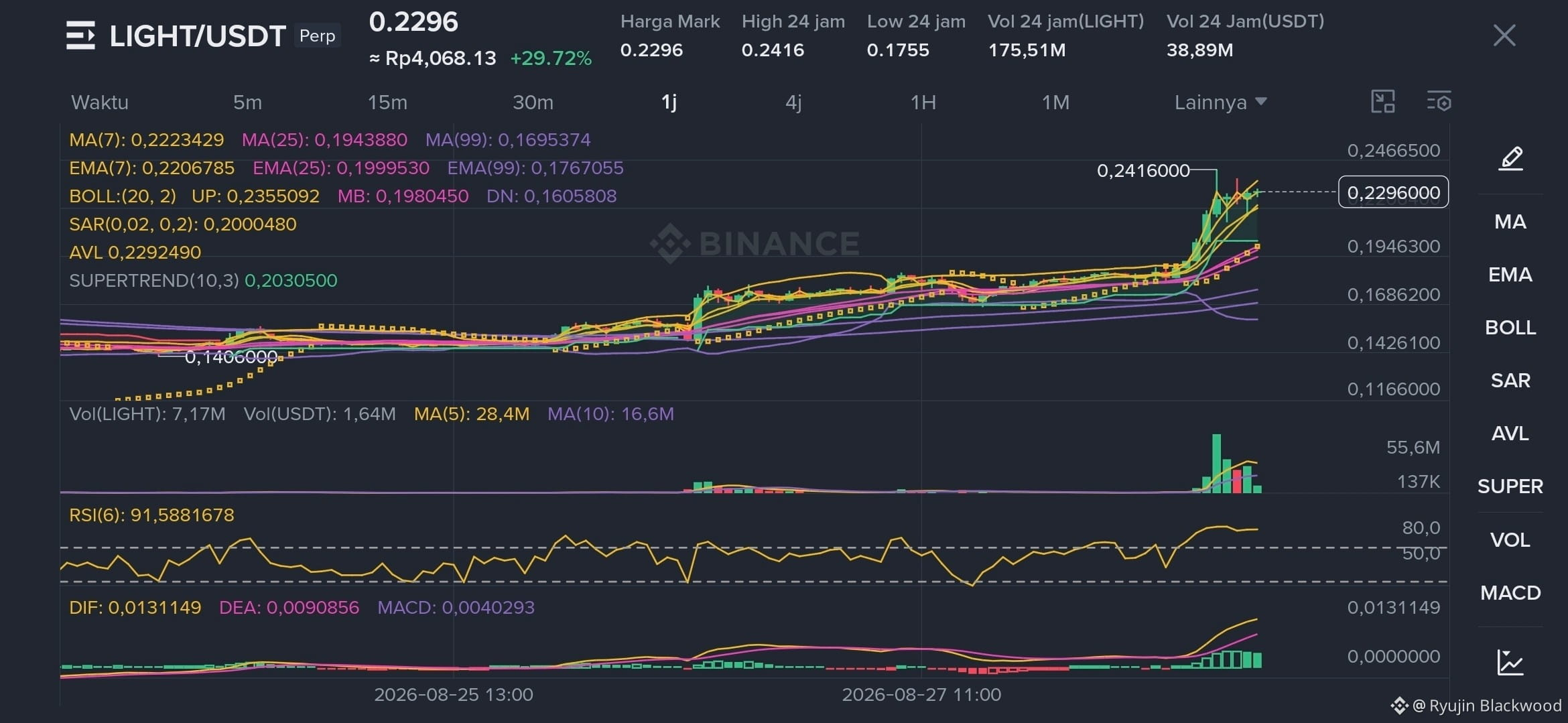Toggle the VOL indicator
The image size is (1568, 723).
coord(1510,540)
